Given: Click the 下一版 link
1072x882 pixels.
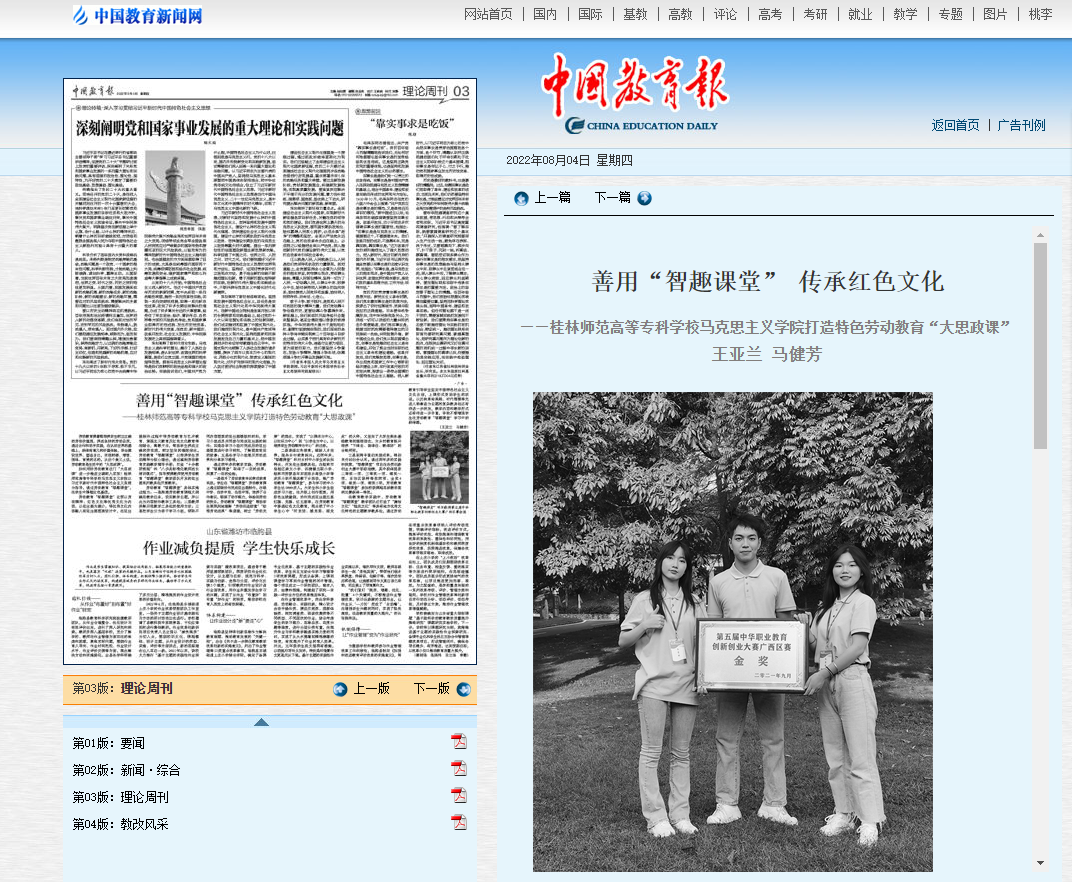Looking at the screenshot, I should pyautogui.click(x=431, y=689).
